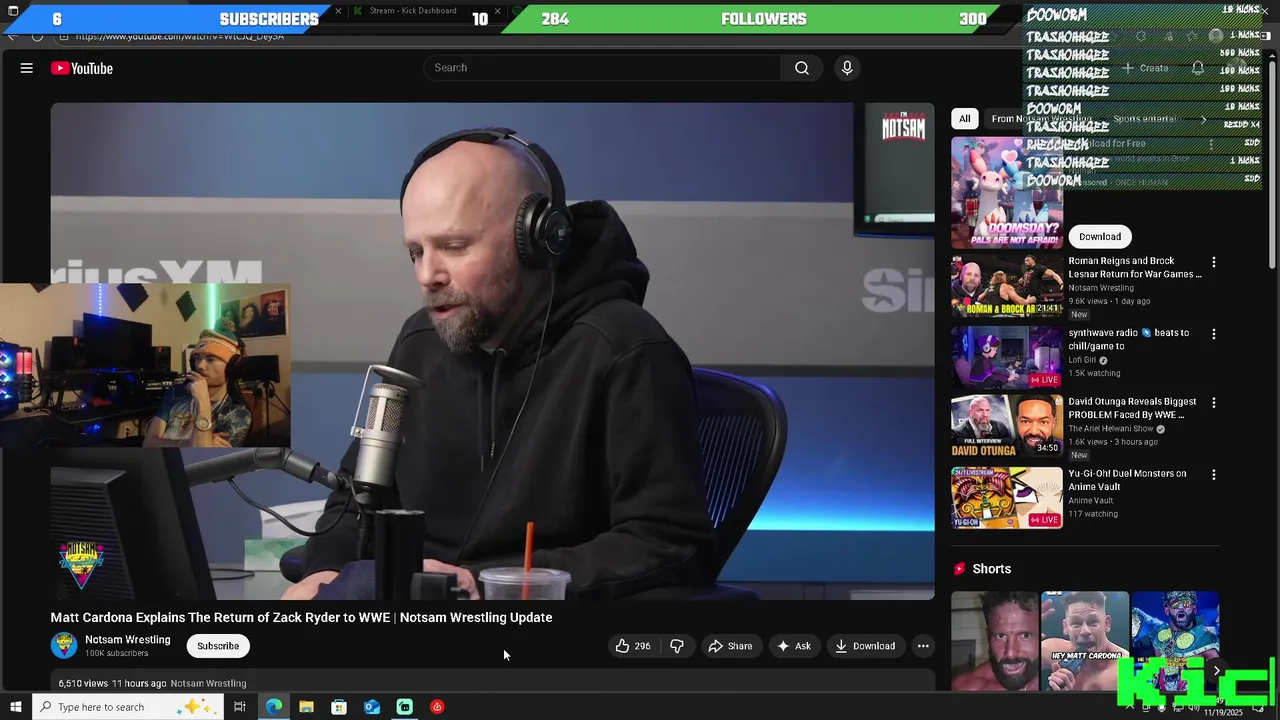Click the browser address bar URL
Image resolution: width=1280 pixels, height=720 pixels.
point(180,36)
